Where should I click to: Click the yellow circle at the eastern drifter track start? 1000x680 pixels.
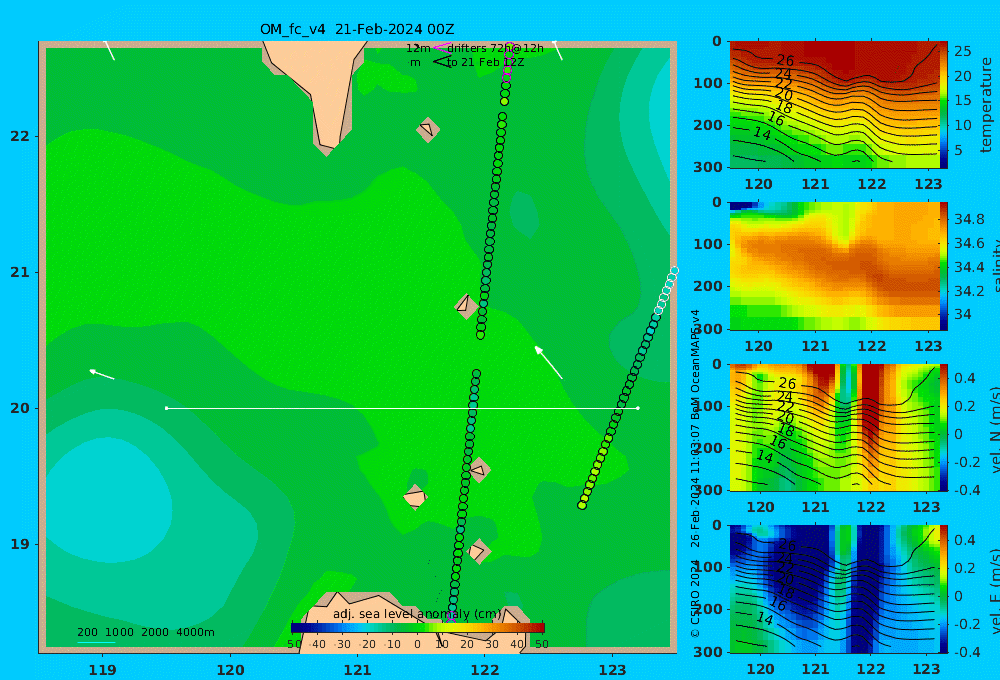tap(582, 505)
